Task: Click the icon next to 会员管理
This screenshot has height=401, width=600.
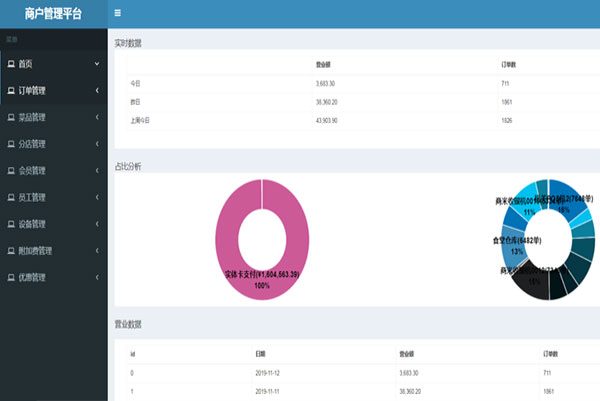Action: click(11, 170)
